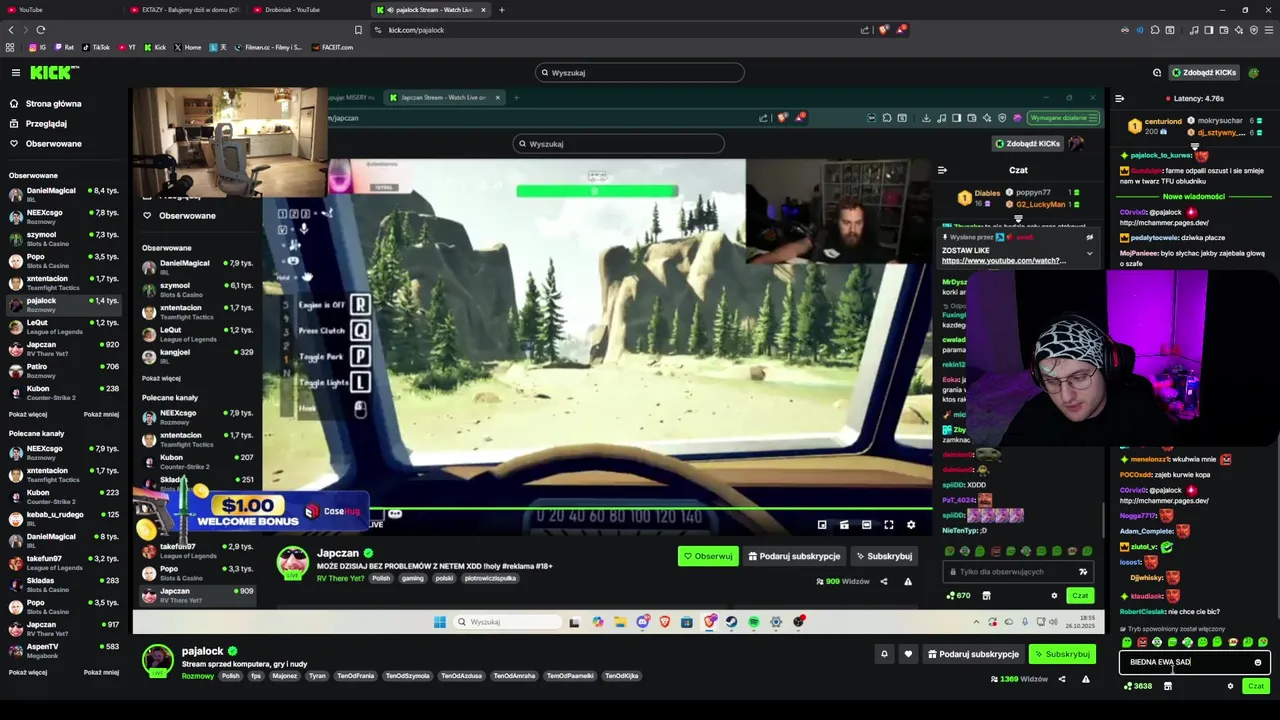Image resolution: width=1280 pixels, height=720 pixels.
Task: Open chat settings gear icon
Action: pyautogui.click(x=1231, y=686)
